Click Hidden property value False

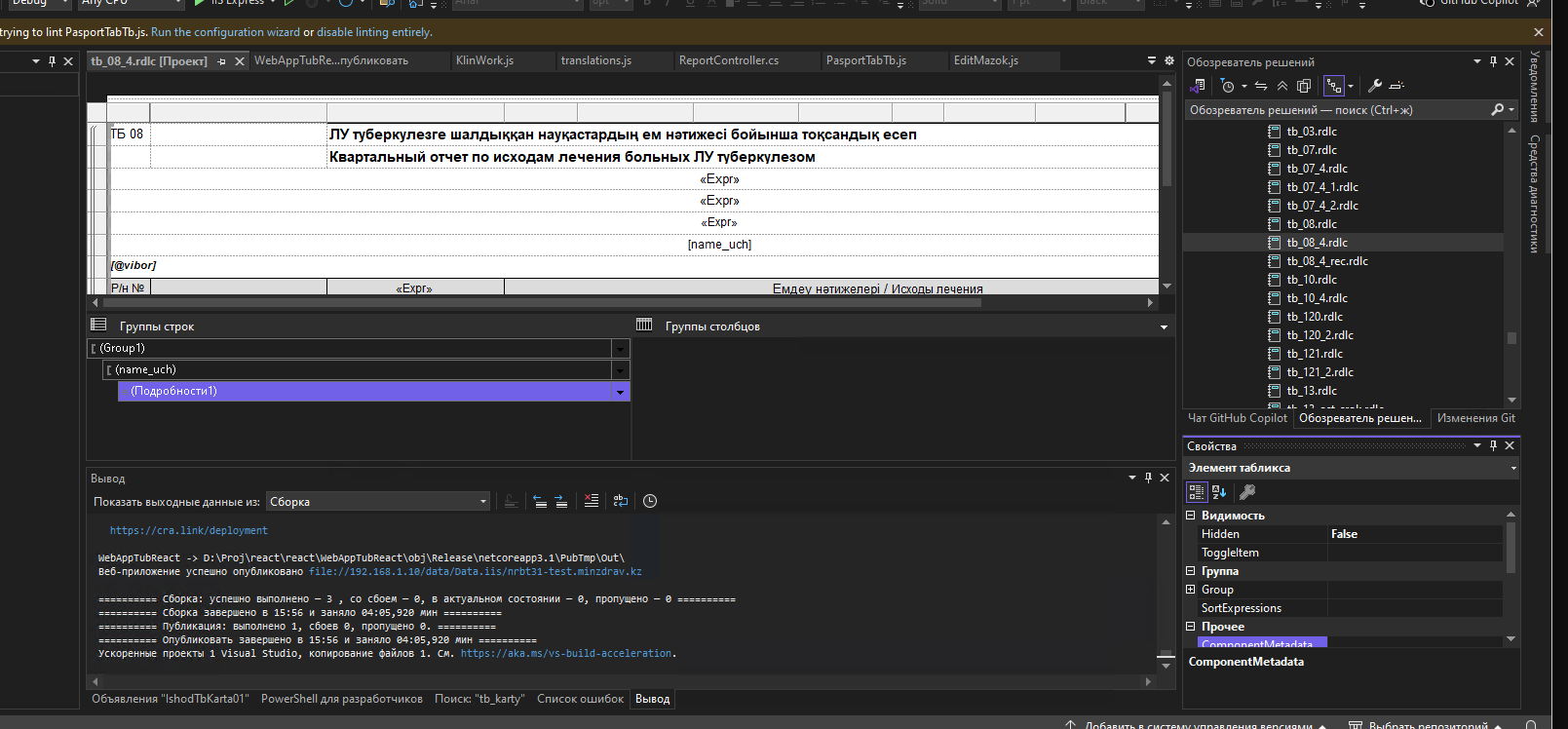(x=1414, y=534)
